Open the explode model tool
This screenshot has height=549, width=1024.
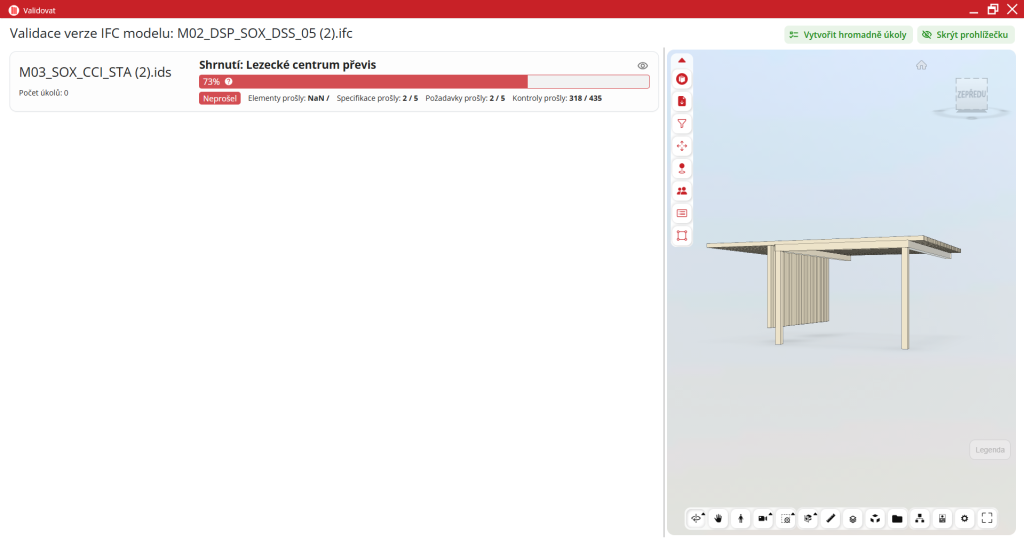tap(875, 519)
